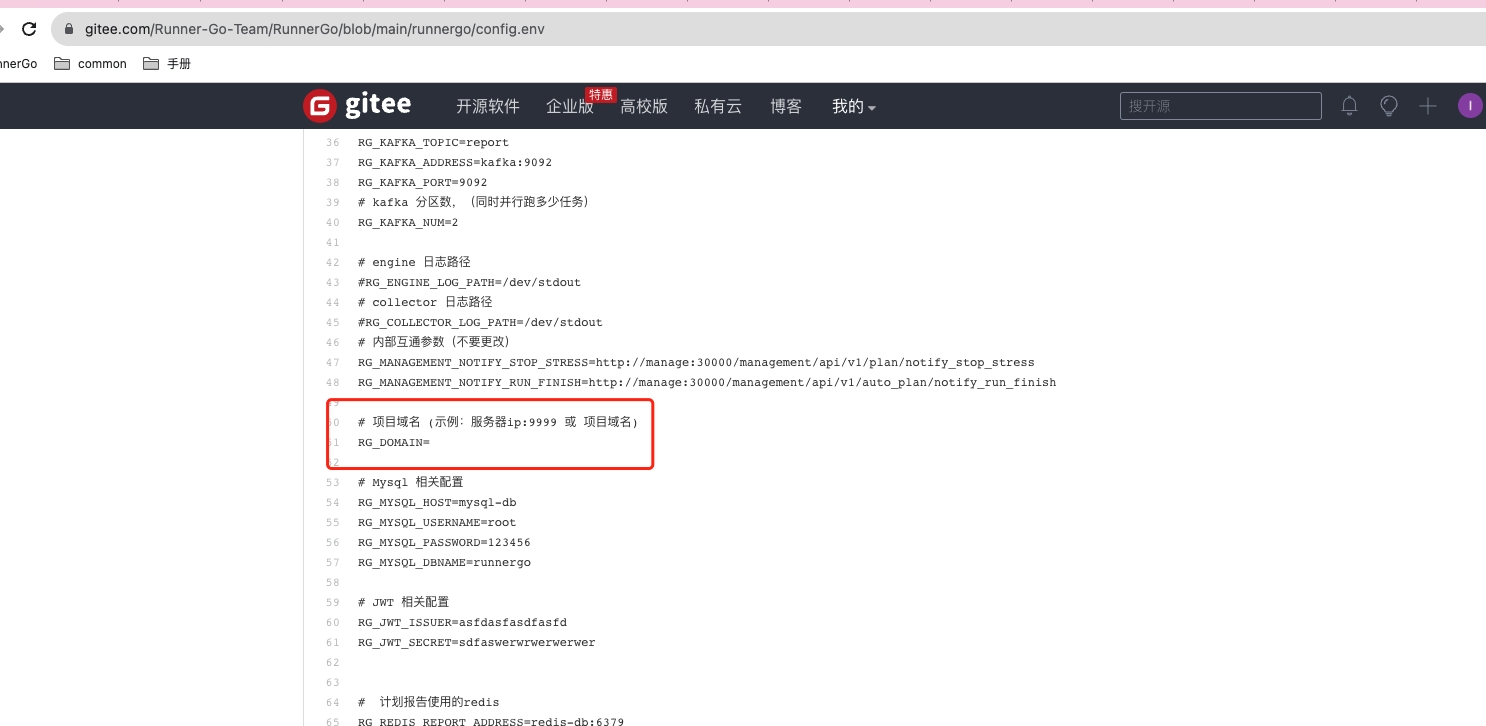This screenshot has height=726, width=1486.
Task: Reload the page with the refresh icon
Action: [29, 29]
